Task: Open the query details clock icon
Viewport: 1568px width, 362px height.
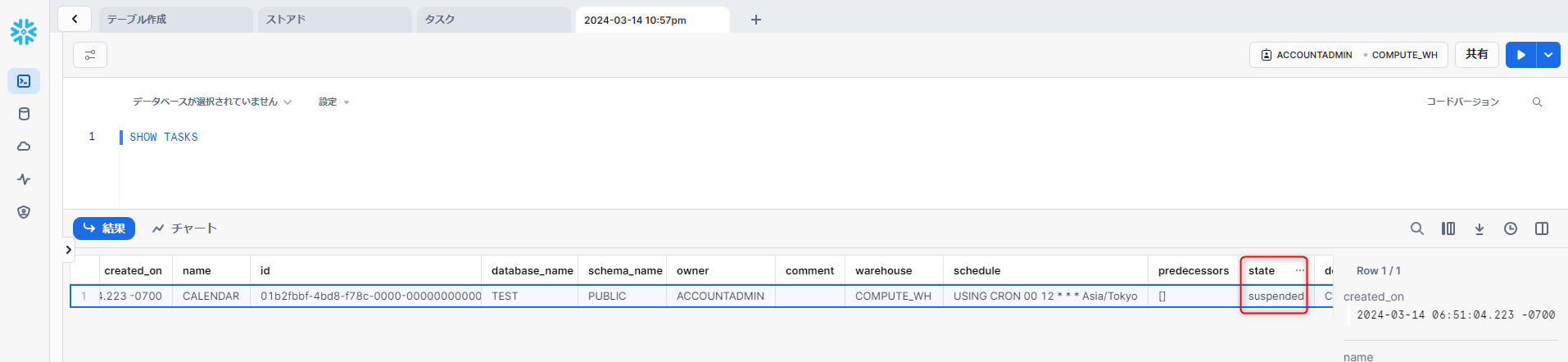Action: [1510, 229]
